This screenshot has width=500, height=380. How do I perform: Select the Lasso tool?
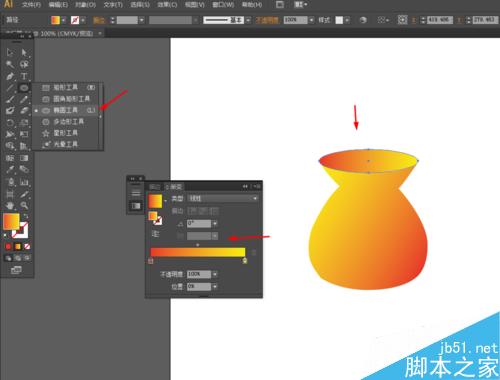tap(24, 64)
